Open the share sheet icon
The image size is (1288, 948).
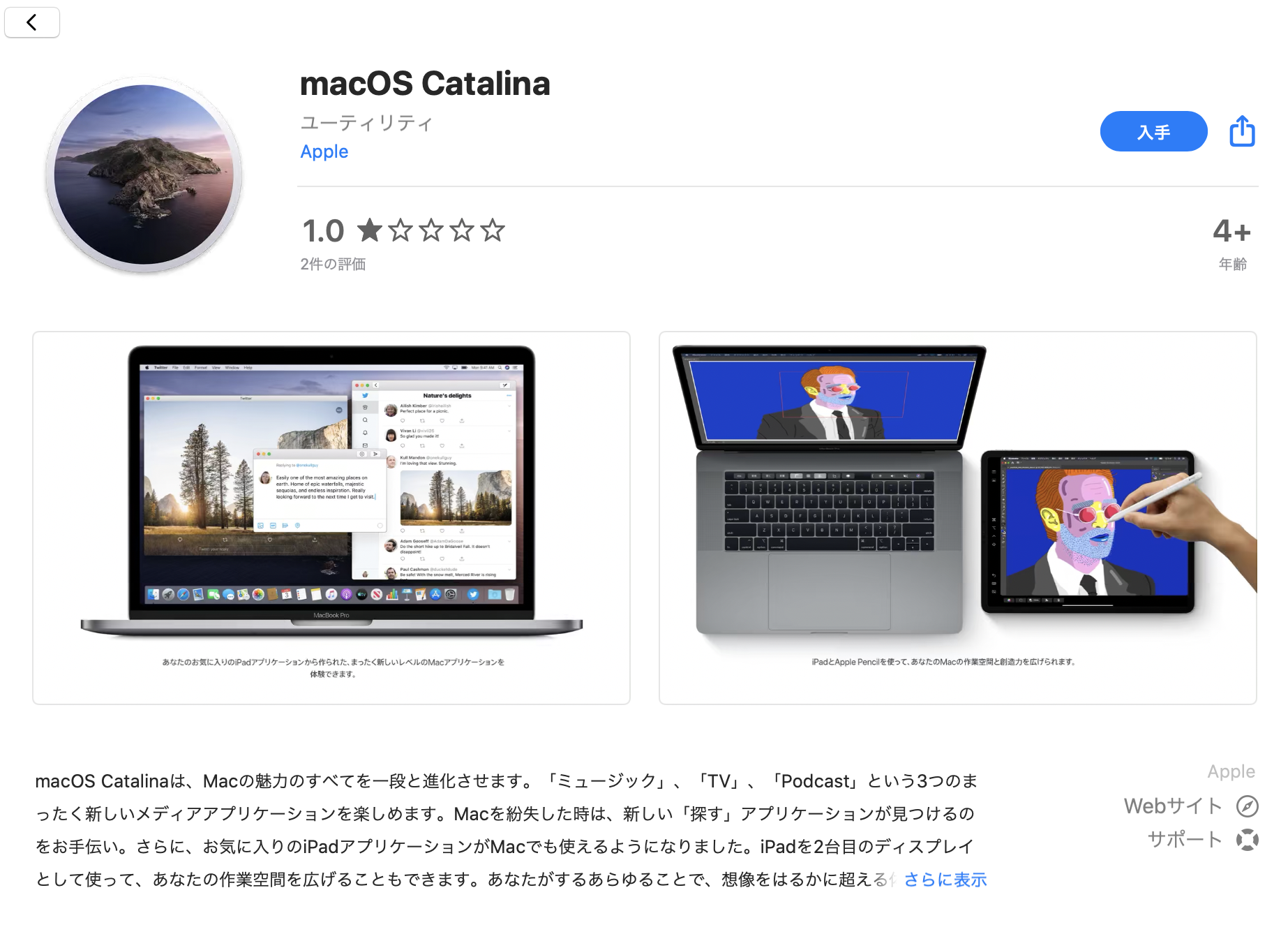[x=1242, y=131]
